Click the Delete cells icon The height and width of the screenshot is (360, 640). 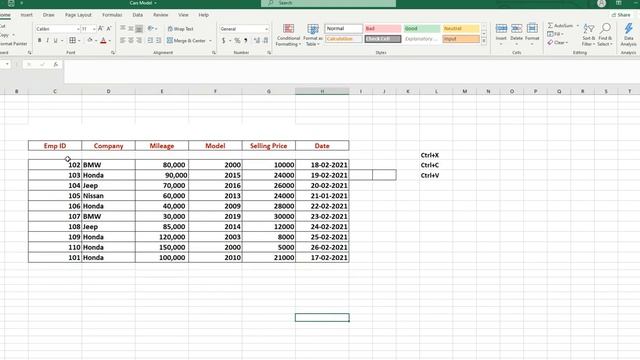pos(516,29)
